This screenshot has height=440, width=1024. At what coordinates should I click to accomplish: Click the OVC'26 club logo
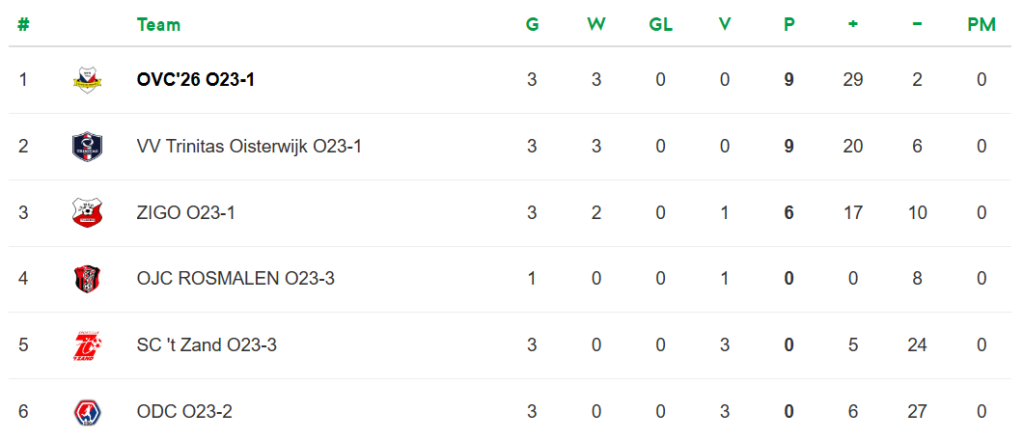(87, 80)
